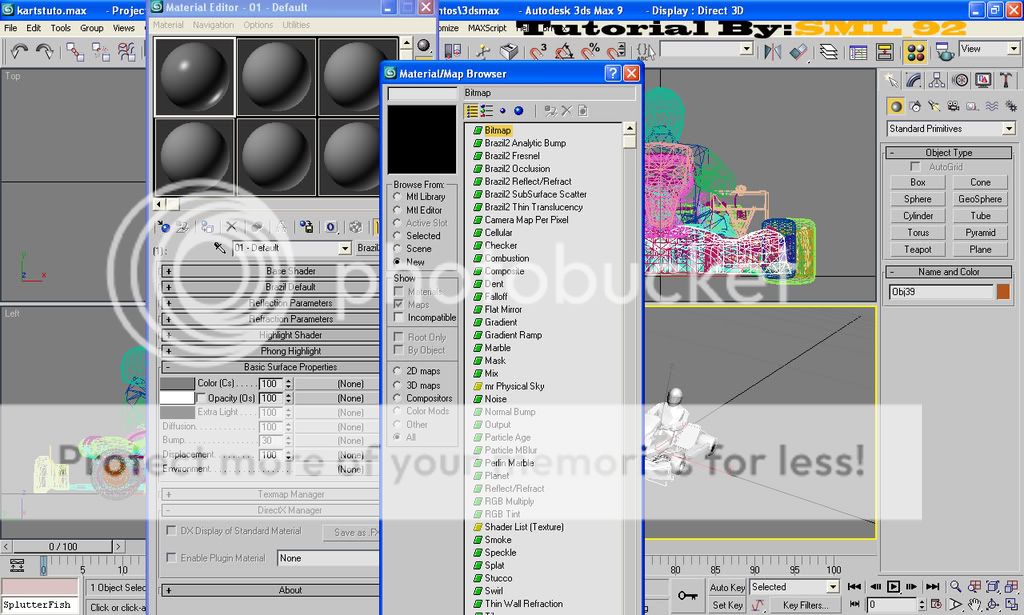Open the Standard Primitives dropdown

point(1009,129)
